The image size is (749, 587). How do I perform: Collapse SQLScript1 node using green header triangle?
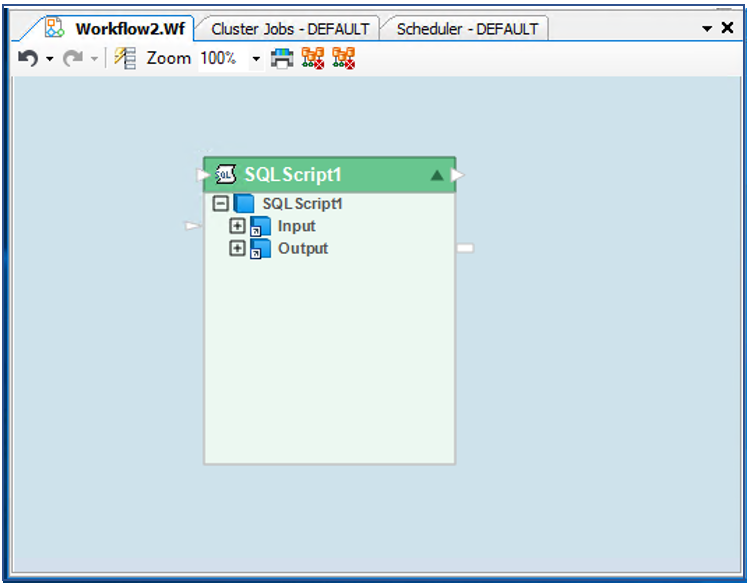coord(436,175)
